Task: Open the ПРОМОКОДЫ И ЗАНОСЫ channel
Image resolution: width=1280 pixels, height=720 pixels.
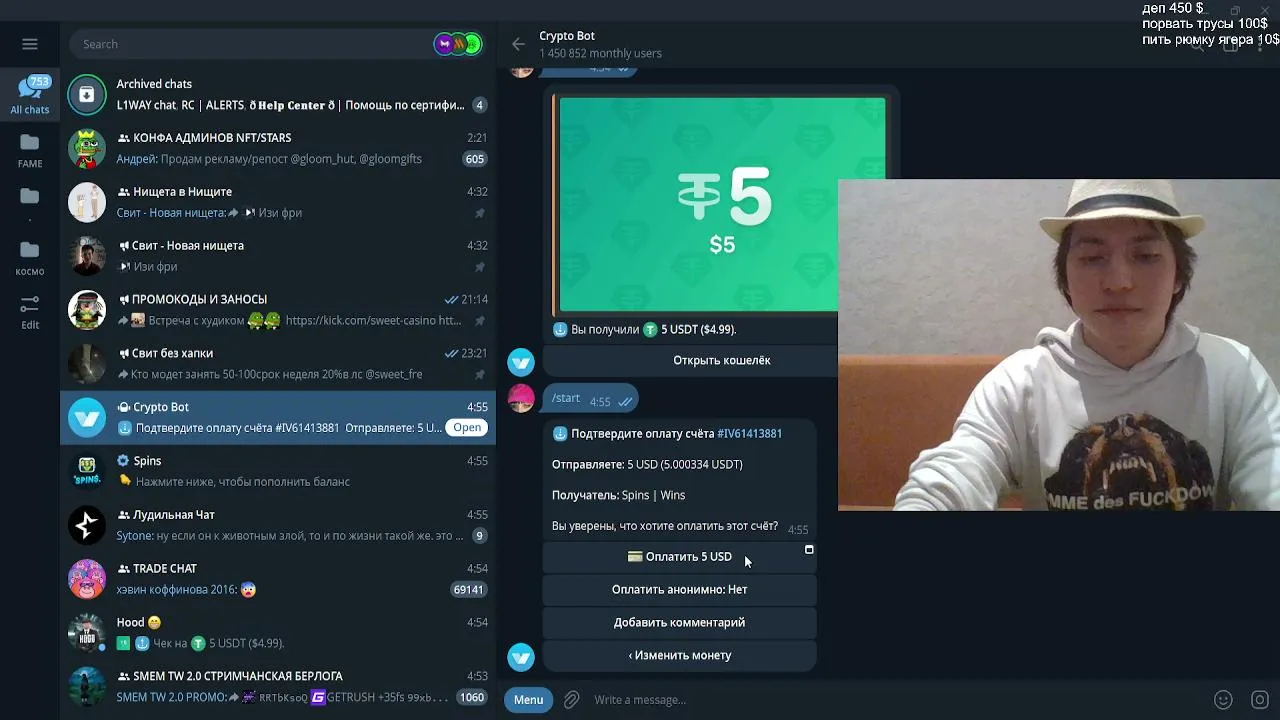Action: pyautogui.click(x=278, y=310)
